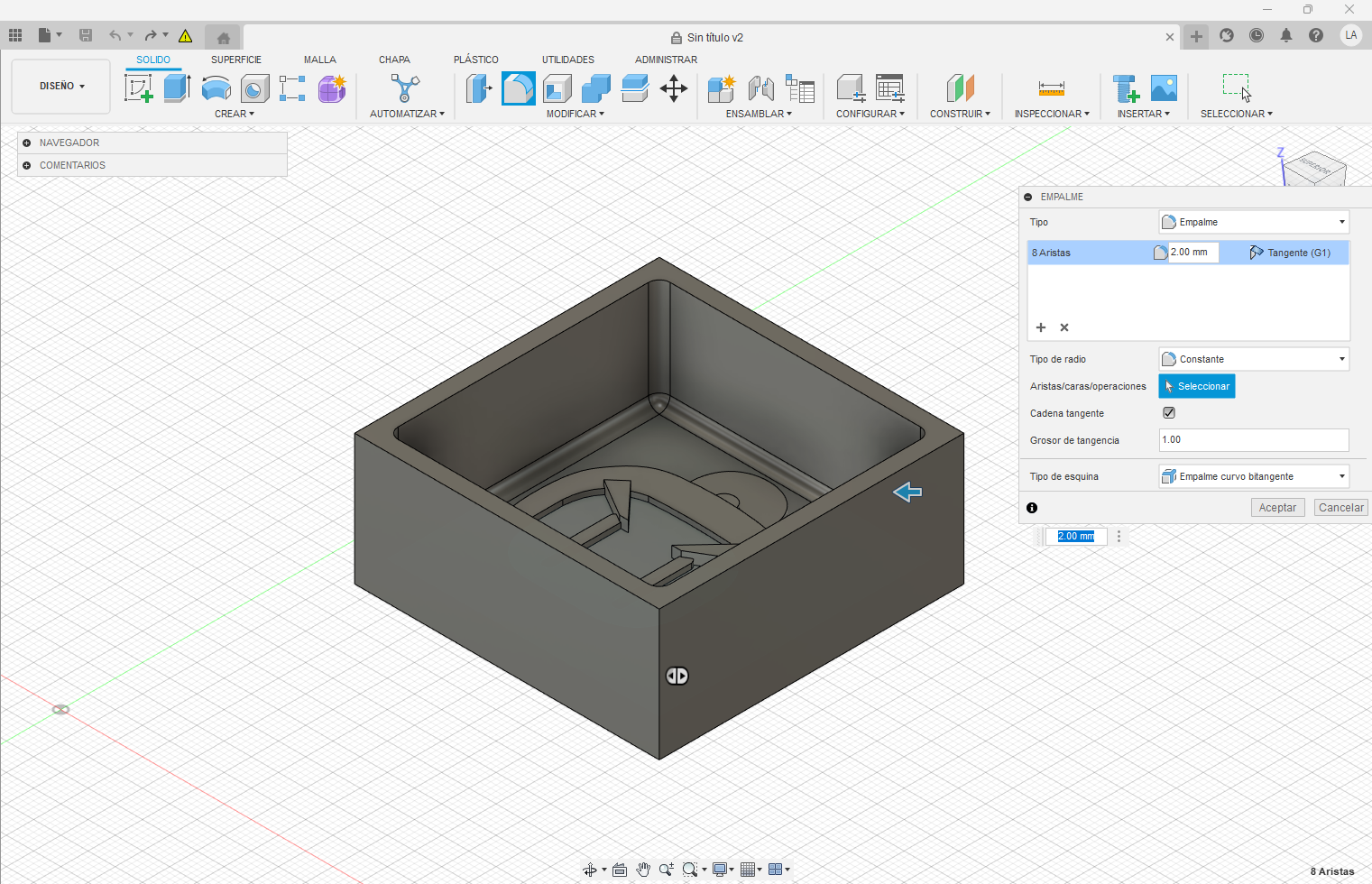Select the Revolve tool
The image size is (1372, 884).
(216, 88)
